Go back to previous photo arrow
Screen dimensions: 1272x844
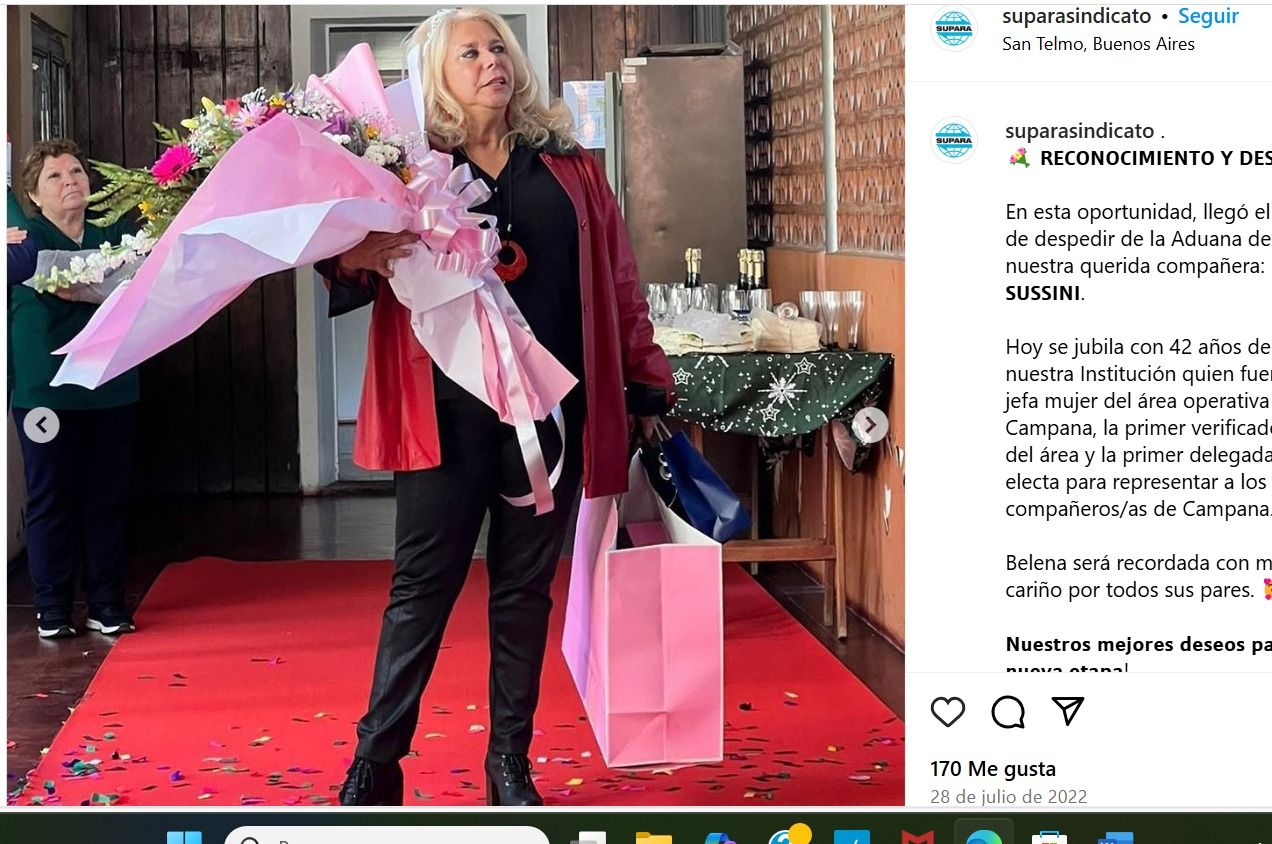[x=41, y=425]
